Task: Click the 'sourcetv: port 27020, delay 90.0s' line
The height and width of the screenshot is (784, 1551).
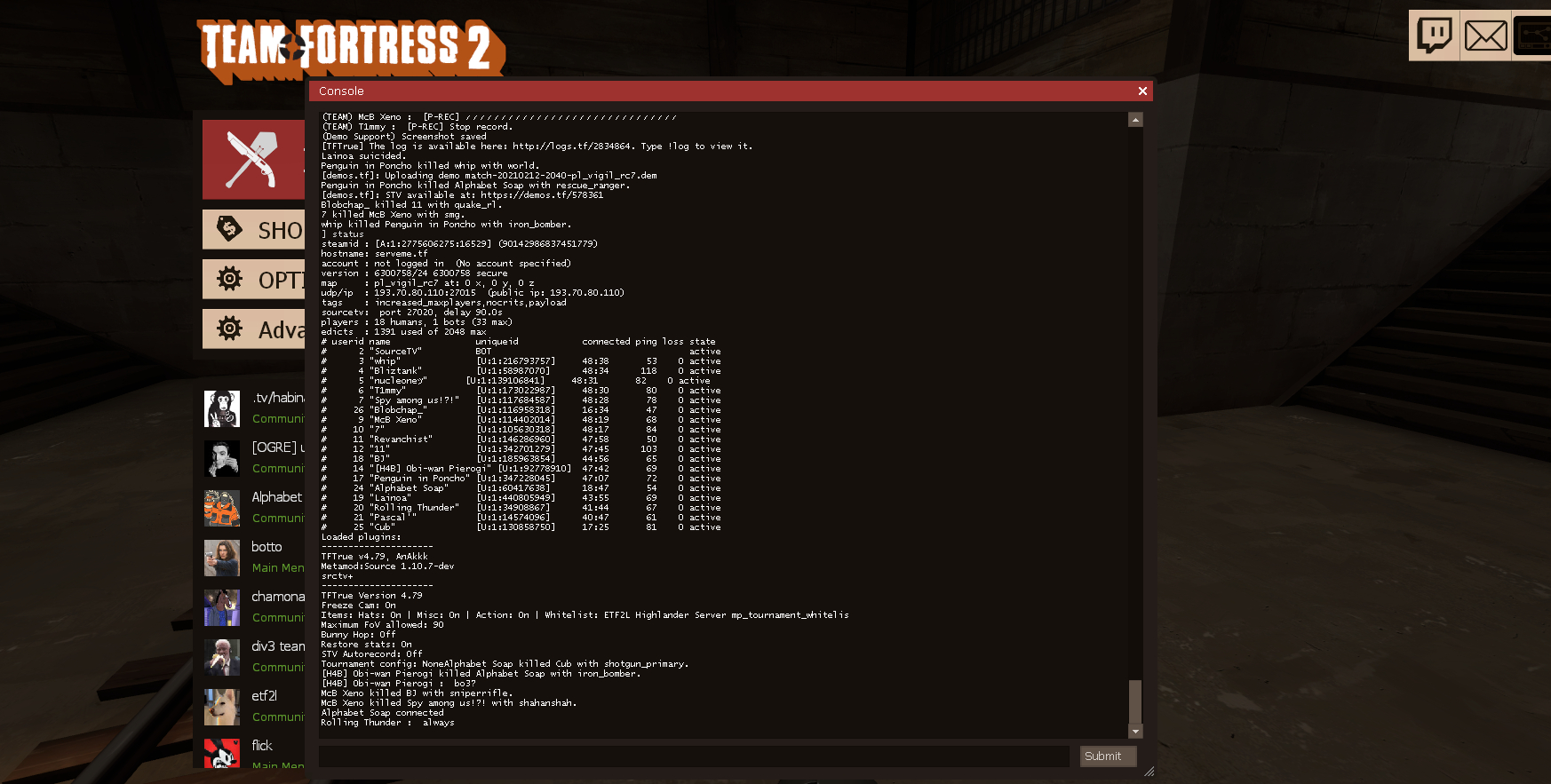Action: click(x=411, y=313)
